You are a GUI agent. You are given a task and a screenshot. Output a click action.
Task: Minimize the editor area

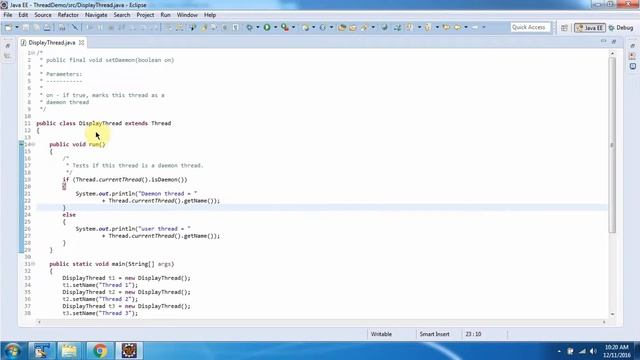604,42
